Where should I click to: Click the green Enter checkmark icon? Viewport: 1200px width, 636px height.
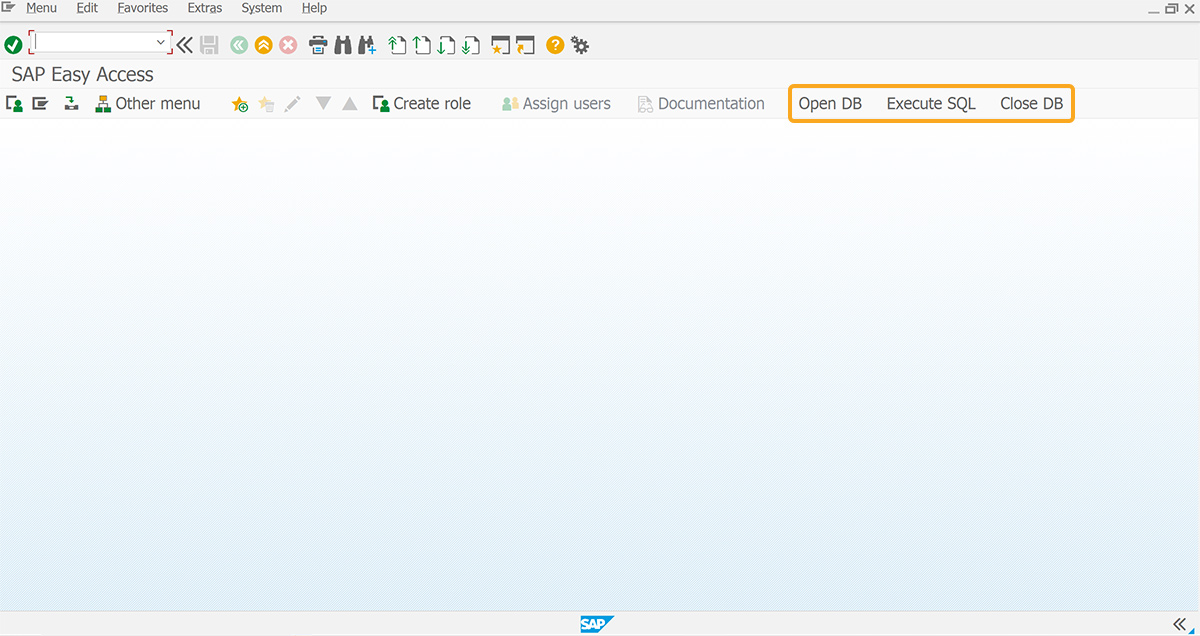tap(13, 45)
